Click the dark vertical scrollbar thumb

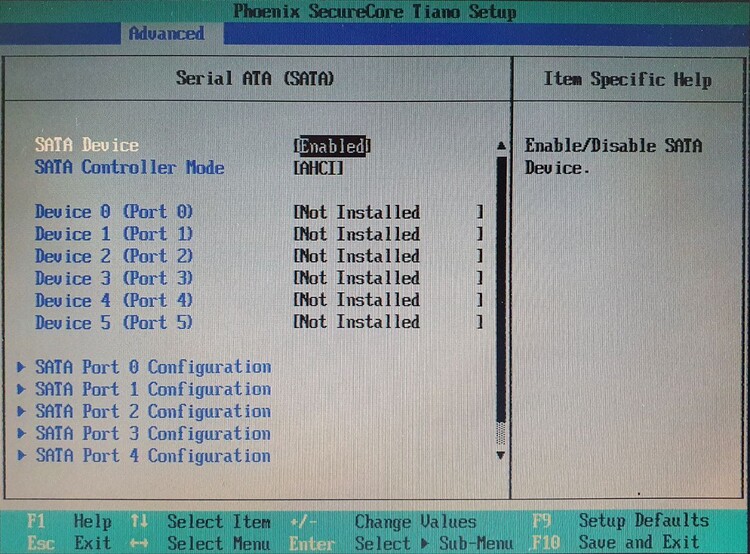click(x=501, y=289)
